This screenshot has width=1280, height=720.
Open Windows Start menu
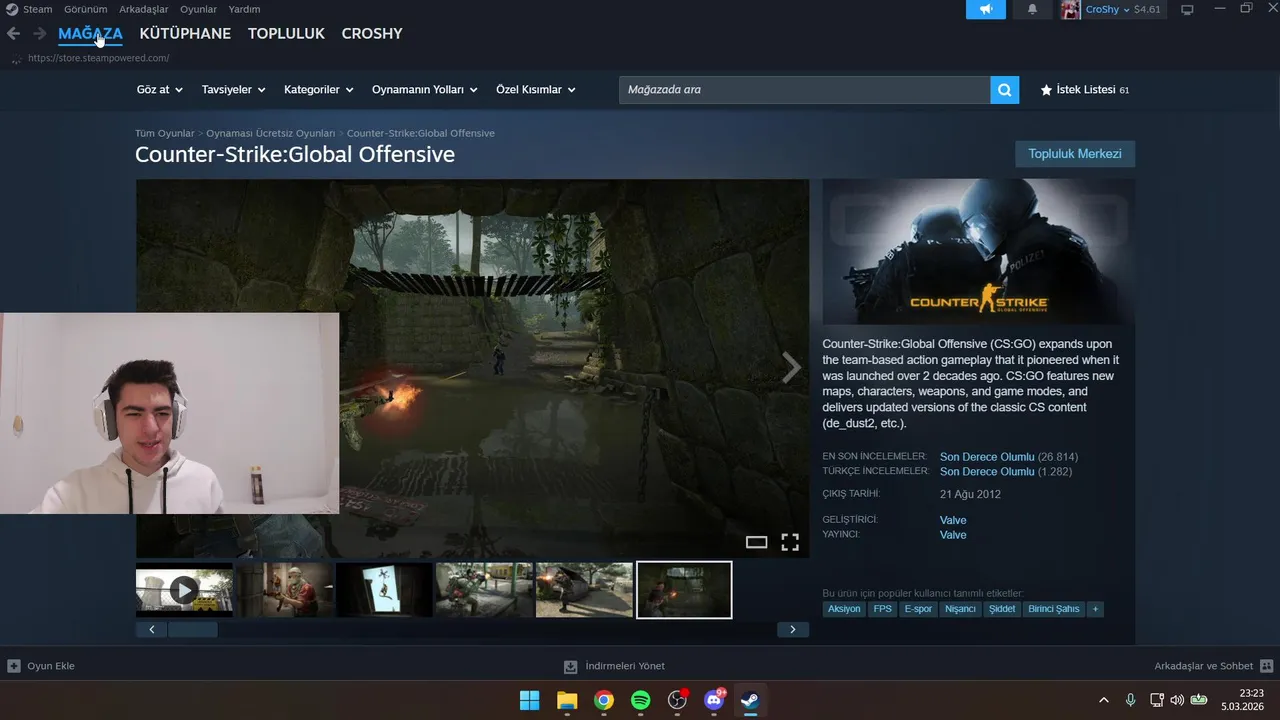coord(529,700)
